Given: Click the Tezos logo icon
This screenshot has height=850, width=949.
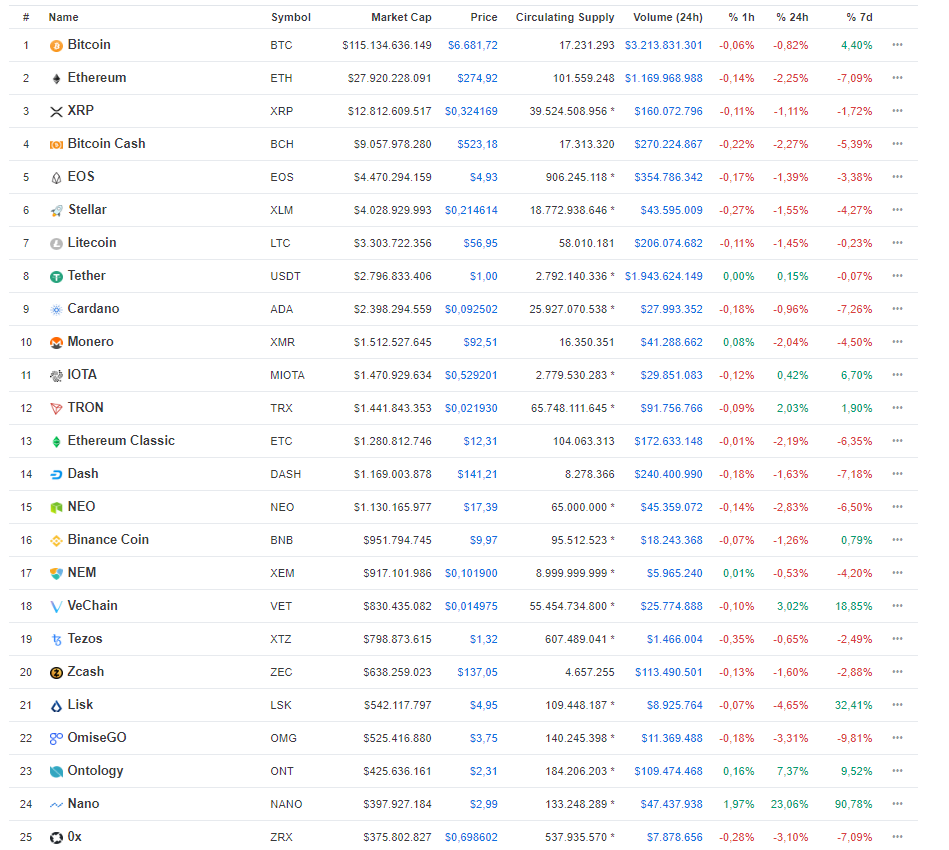Looking at the screenshot, I should point(56,640).
